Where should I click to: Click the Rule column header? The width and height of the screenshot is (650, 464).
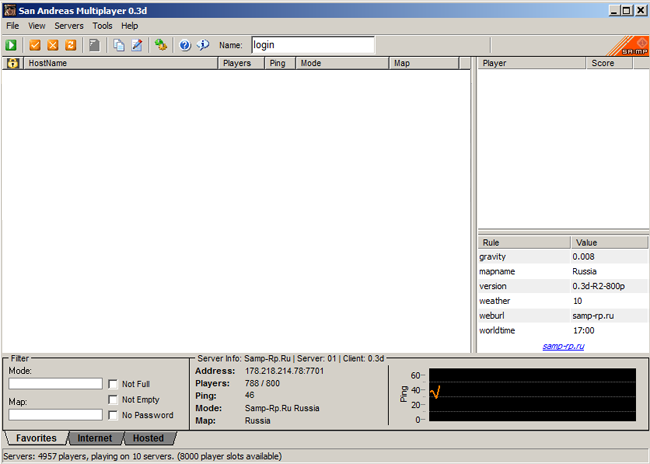pyautogui.click(x=524, y=243)
